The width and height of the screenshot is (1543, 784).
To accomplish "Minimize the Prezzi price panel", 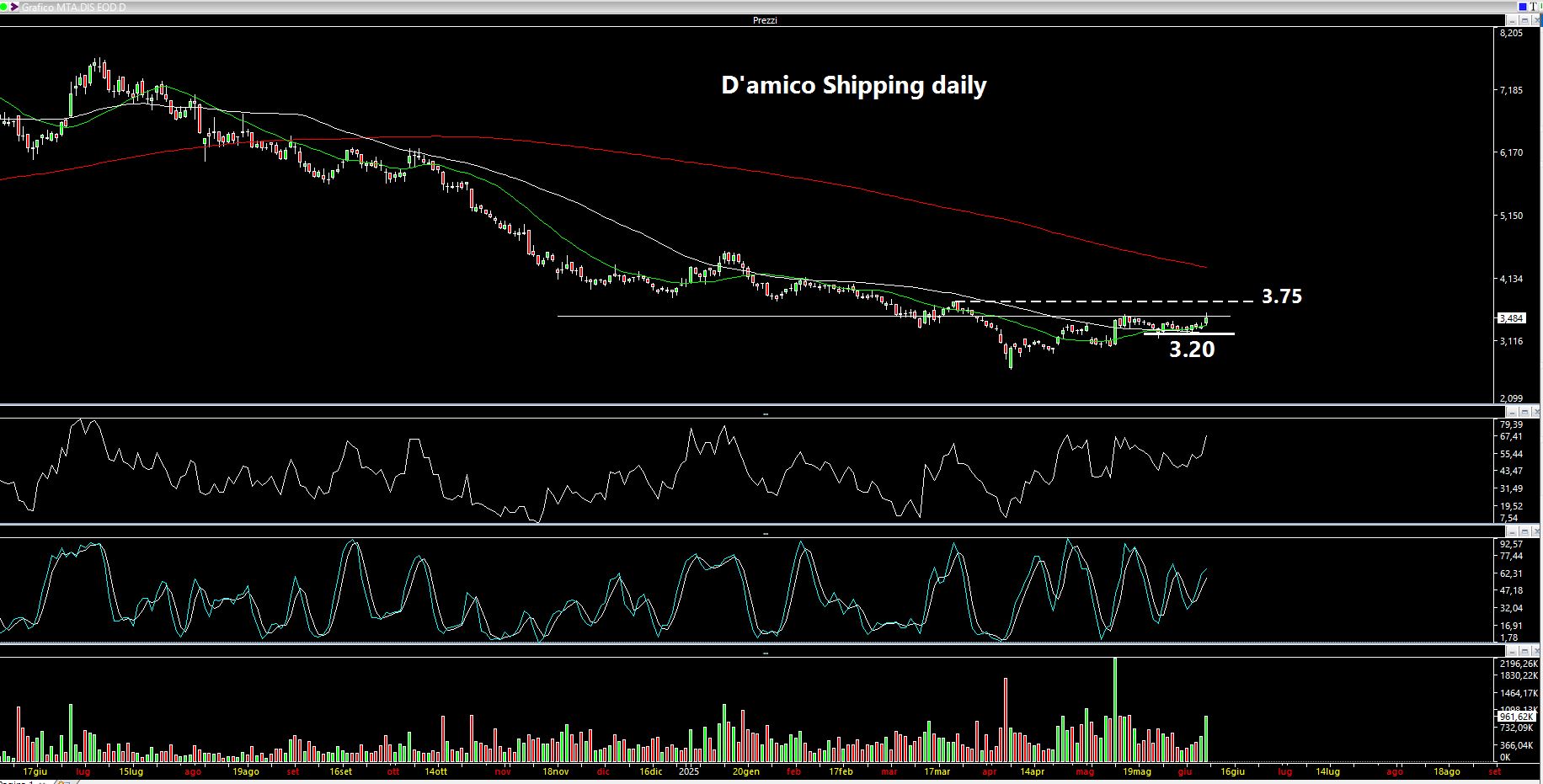I will point(1512,20).
